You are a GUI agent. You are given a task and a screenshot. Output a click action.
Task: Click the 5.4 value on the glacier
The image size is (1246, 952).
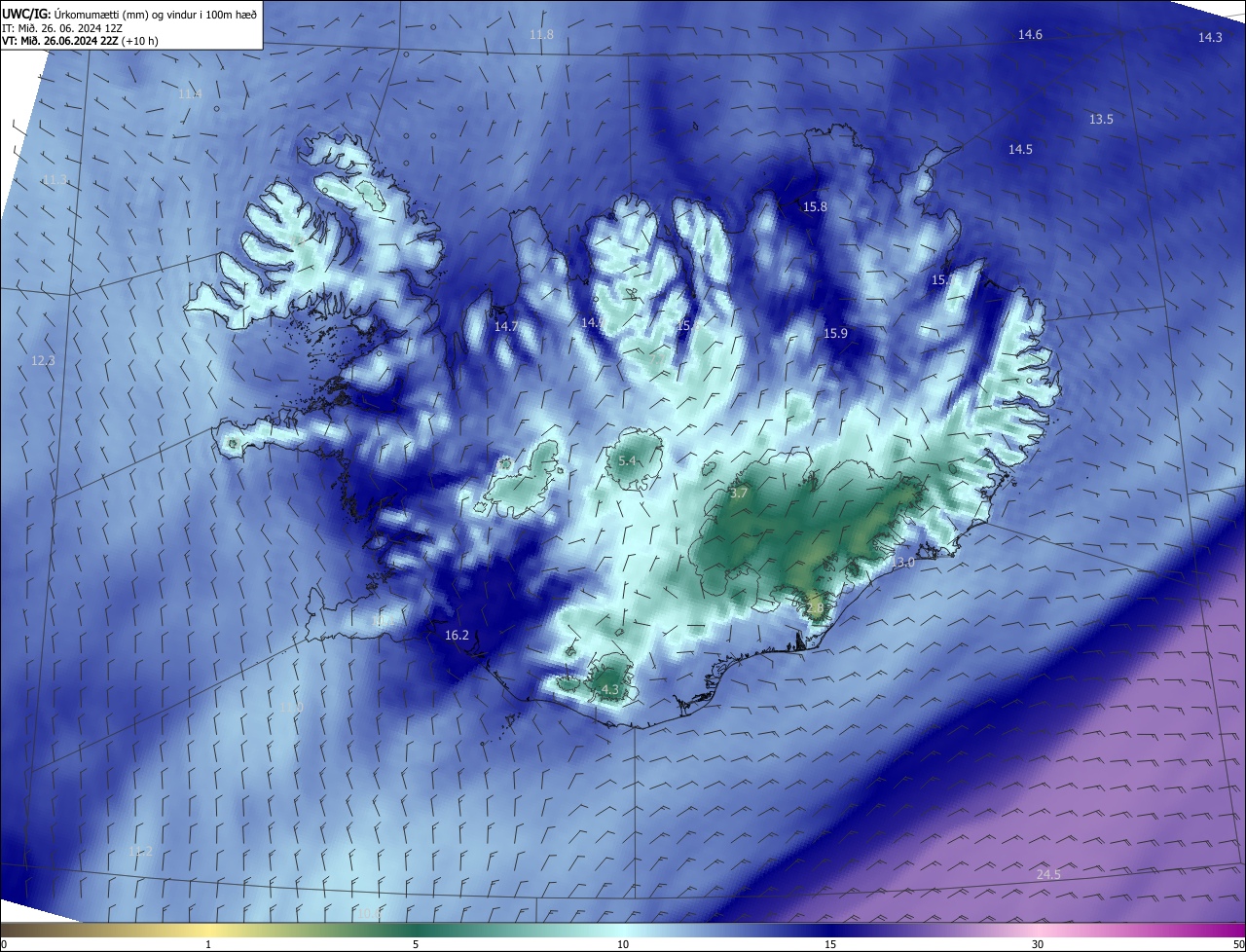coord(627,461)
